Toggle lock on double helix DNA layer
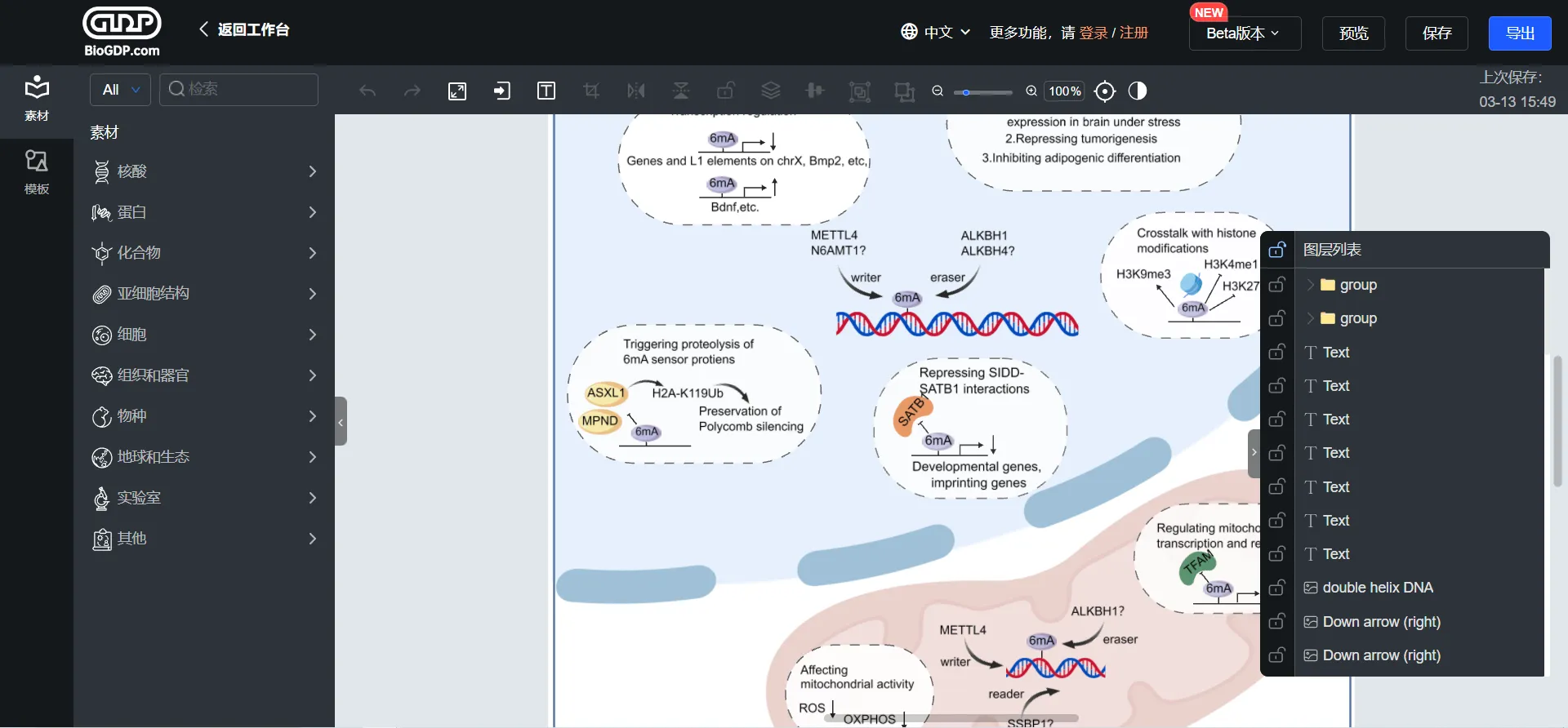Screen dimensions: 1568x728 coord(1277,588)
